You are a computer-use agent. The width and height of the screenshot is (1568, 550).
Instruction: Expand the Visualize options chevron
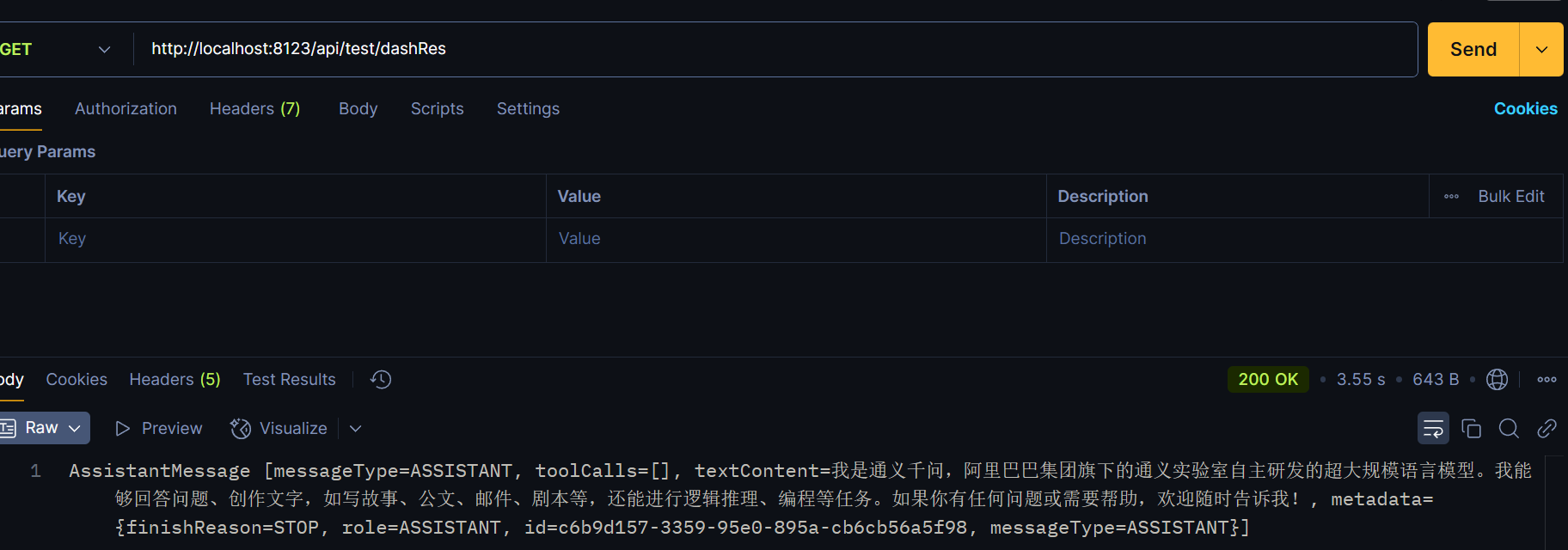click(355, 428)
